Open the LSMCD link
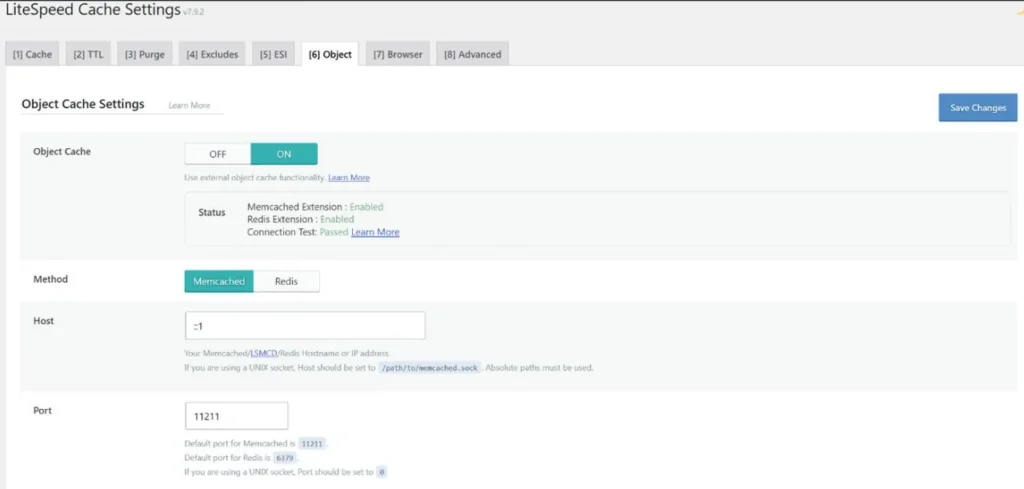Image resolution: width=1024 pixels, height=489 pixels. (x=264, y=353)
